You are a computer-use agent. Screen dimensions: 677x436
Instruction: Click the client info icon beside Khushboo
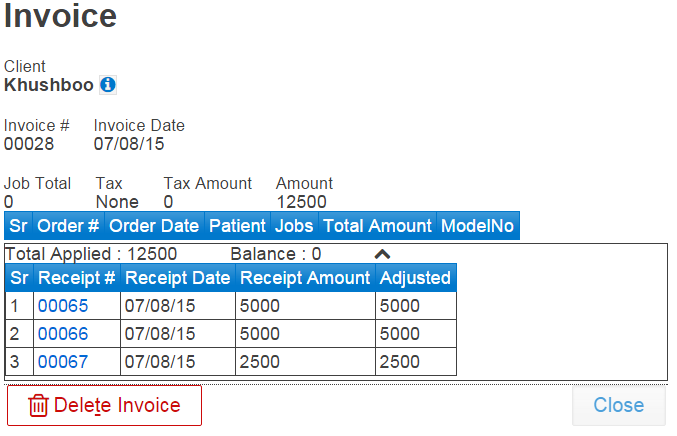coord(108,85)
